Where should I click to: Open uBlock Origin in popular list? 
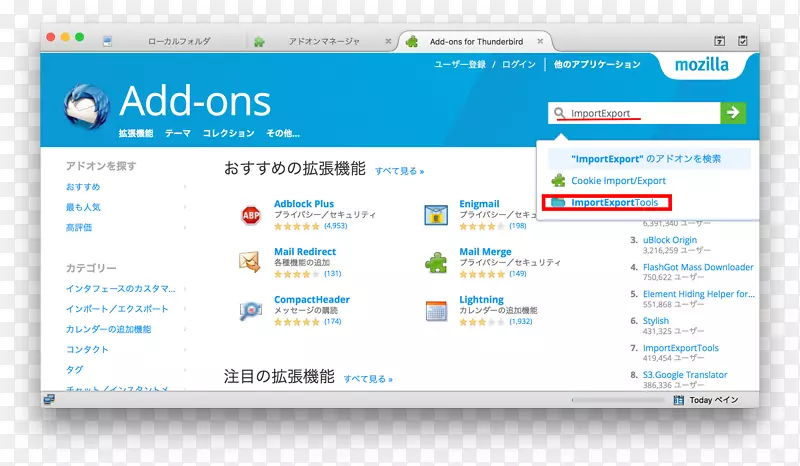pyautogui.click(x=669, y=240)
